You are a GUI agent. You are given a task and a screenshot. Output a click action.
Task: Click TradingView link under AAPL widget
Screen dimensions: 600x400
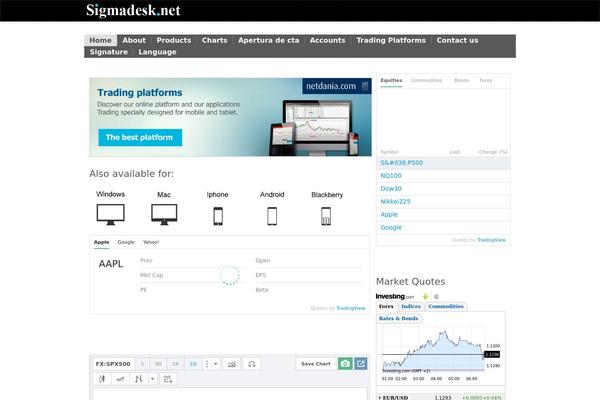pos(351,308)
